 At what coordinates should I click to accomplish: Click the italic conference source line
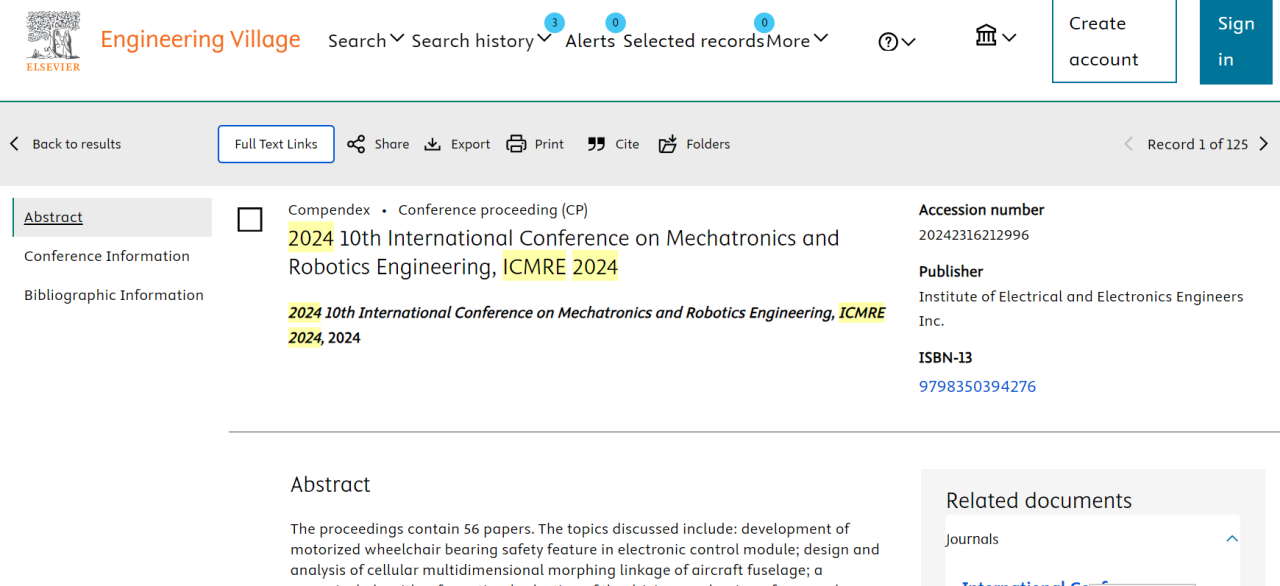click(x=587, y=325)
